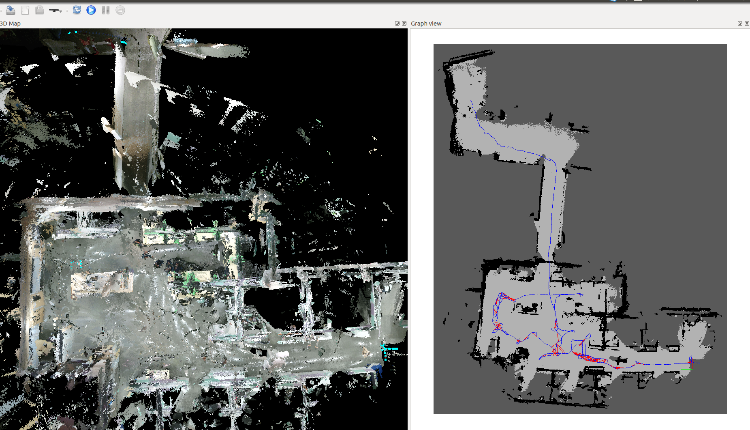Screen dimensions: 750x430
Task: Click the open database icon
Action: click(x=9, y=10)
